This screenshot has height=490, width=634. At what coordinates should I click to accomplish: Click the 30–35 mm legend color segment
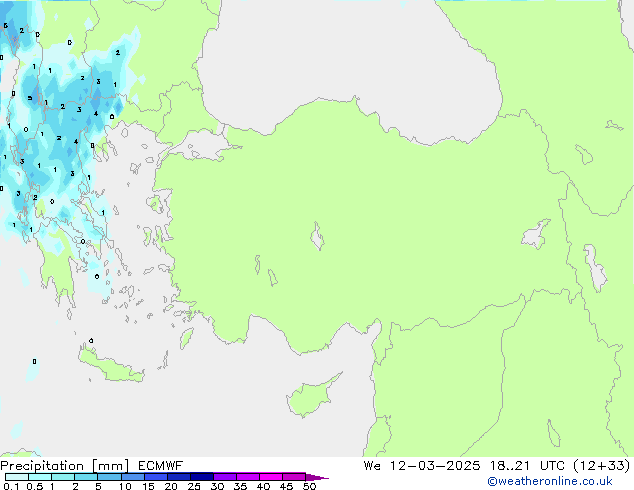pyautogui.click(x=224, y=477)
